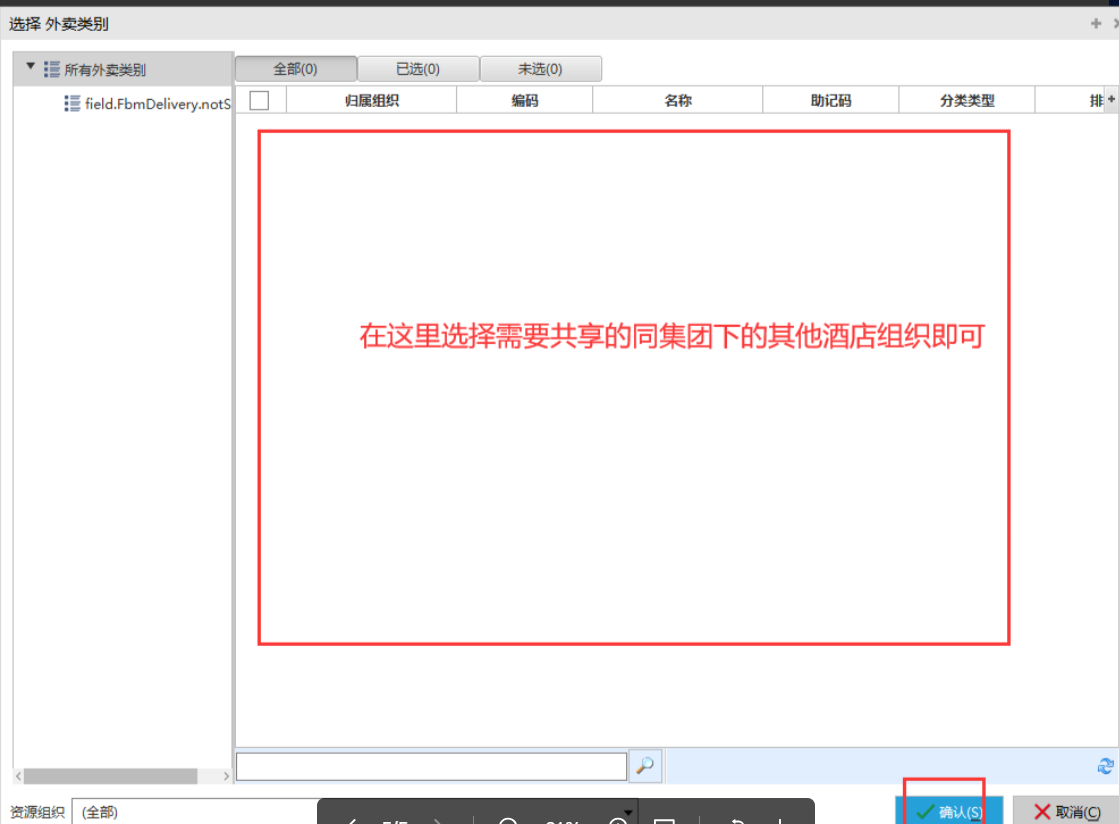Sort by the 归属组织 column header
This screenshot has height=824, width=1119.
pos(372,100)
